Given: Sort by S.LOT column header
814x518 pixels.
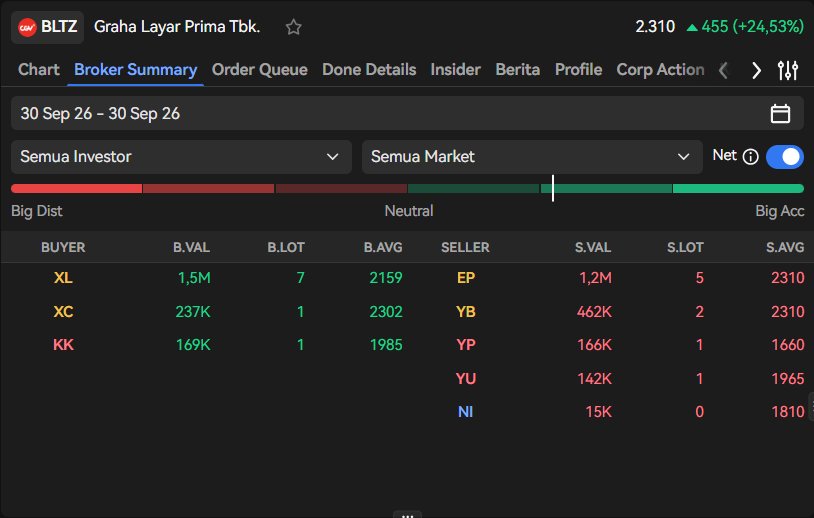Looking at the screenshot, I should click(x=685, y=248).
